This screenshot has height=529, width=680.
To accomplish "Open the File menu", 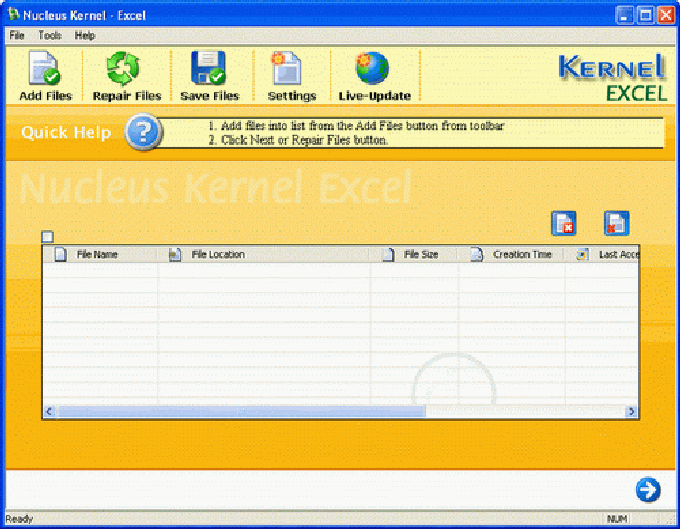I will click(x=17, y=36).
